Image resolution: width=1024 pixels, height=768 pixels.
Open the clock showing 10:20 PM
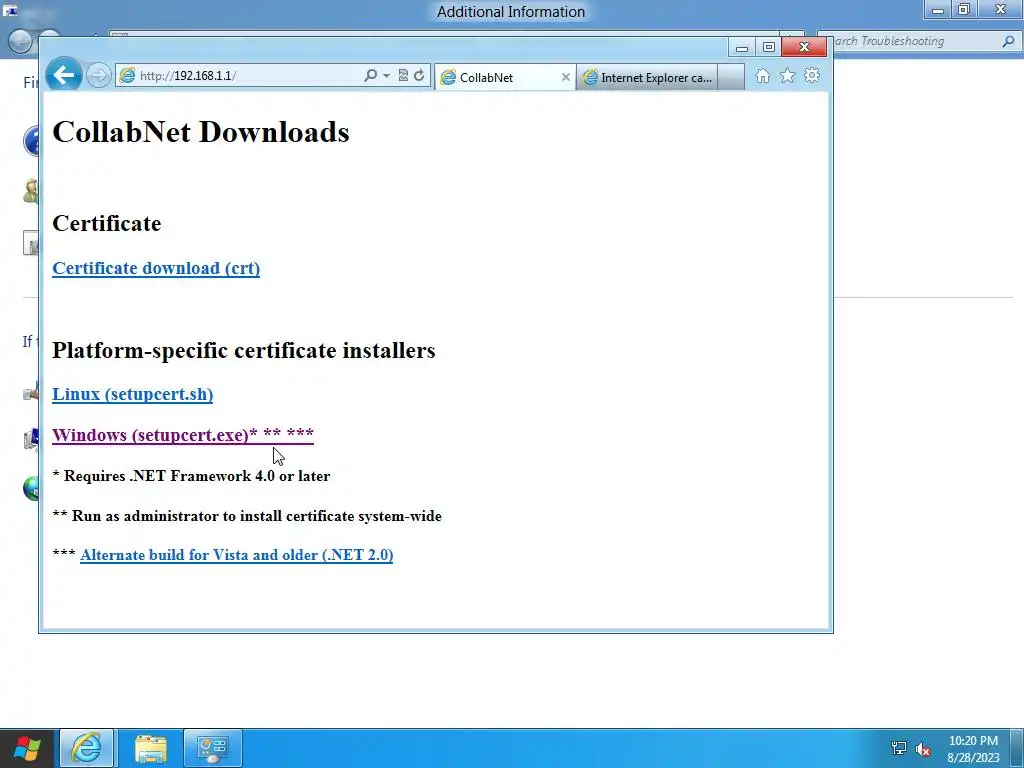973,749
